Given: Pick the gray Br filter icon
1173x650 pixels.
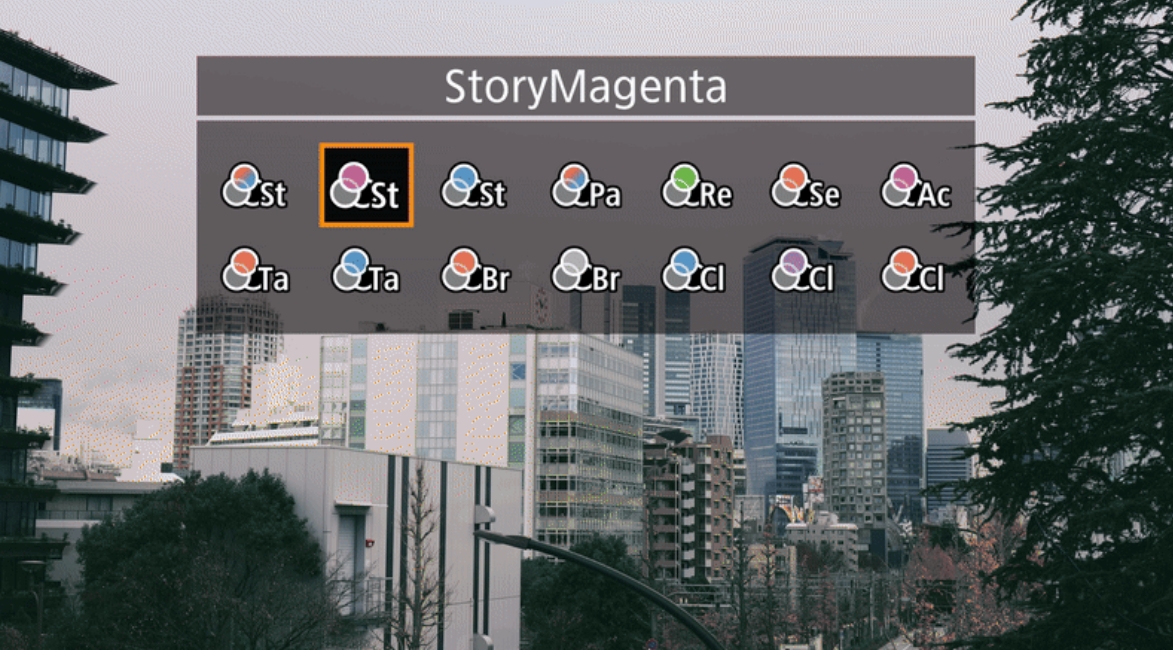Looking at the screenshot, I should [x=586, y=270].
